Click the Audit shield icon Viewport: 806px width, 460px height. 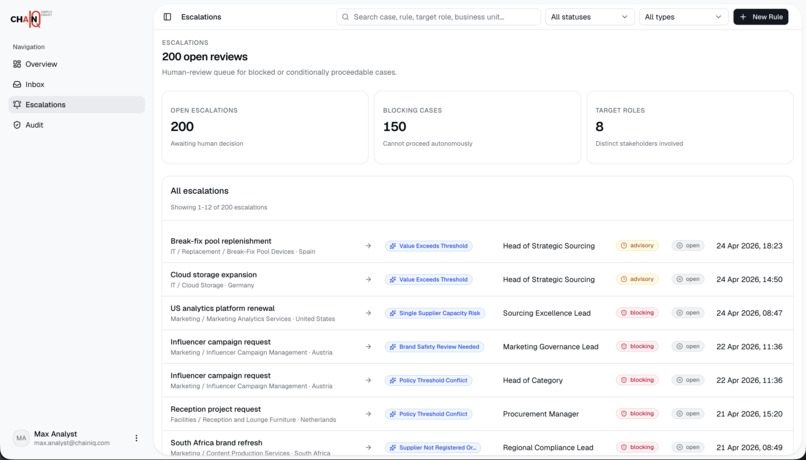[x=17, y=125]
